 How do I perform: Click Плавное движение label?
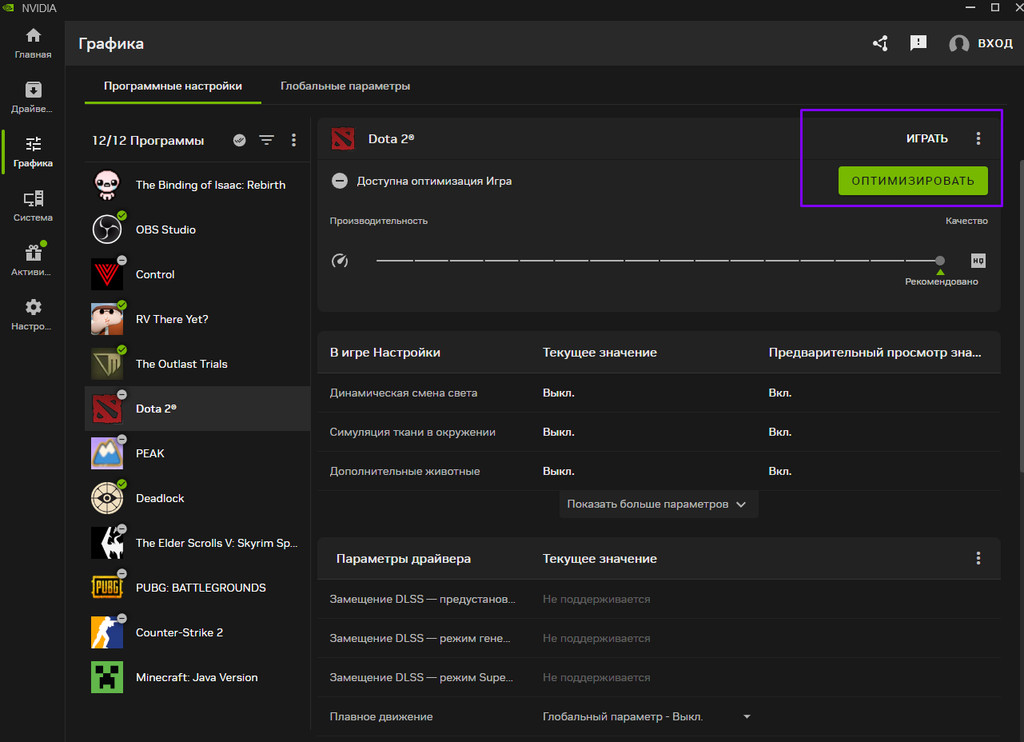(381, 717)
